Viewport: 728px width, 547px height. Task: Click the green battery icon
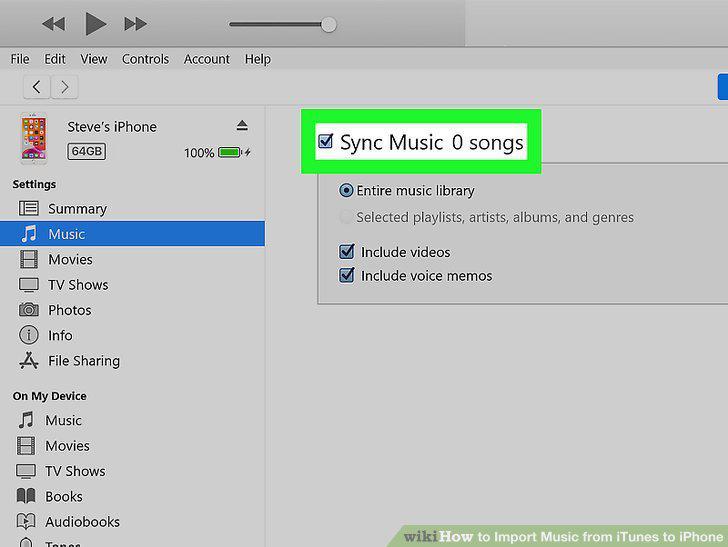pyautogui.click(x=230, y=152)
